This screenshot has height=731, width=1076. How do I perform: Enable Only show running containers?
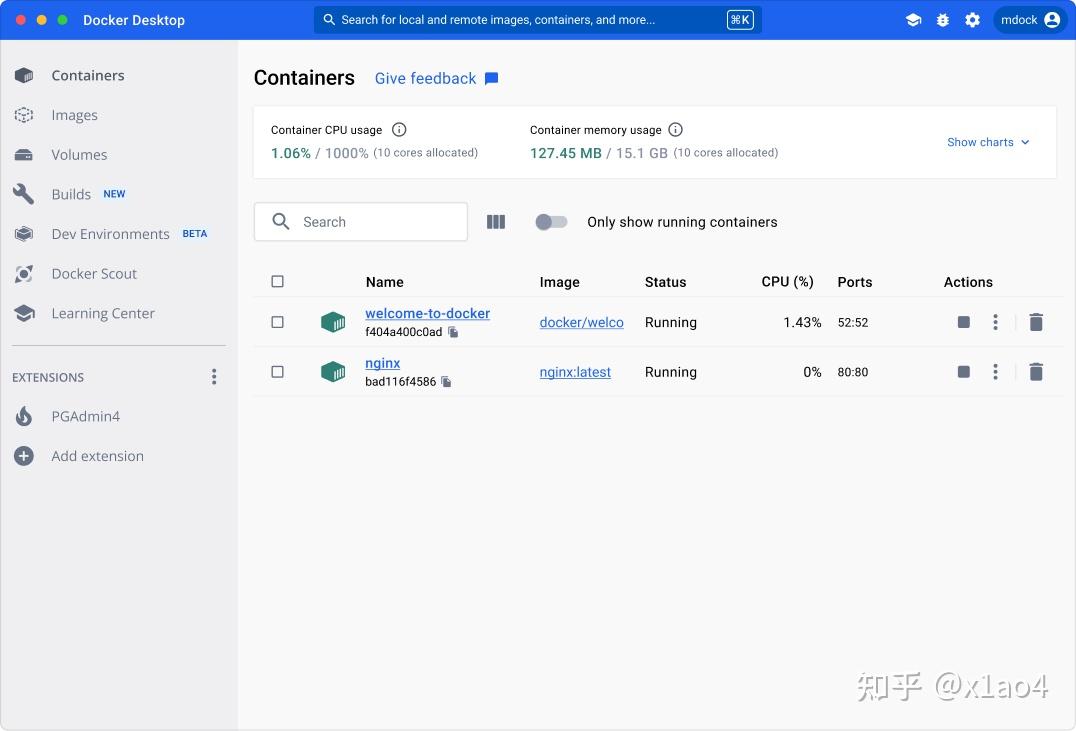click(x=551, y=221)
